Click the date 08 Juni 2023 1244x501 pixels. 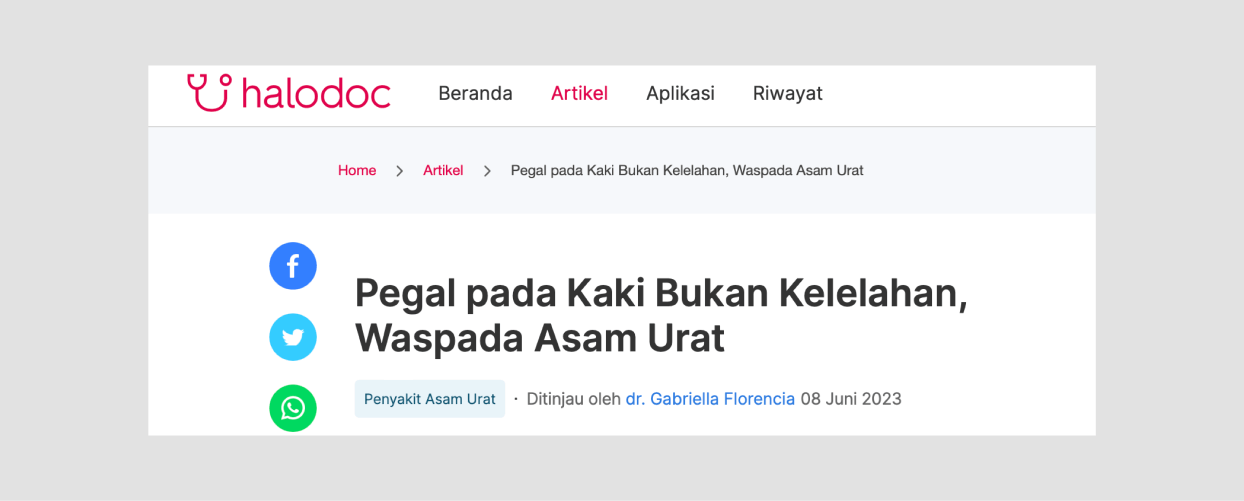(851, 399)
